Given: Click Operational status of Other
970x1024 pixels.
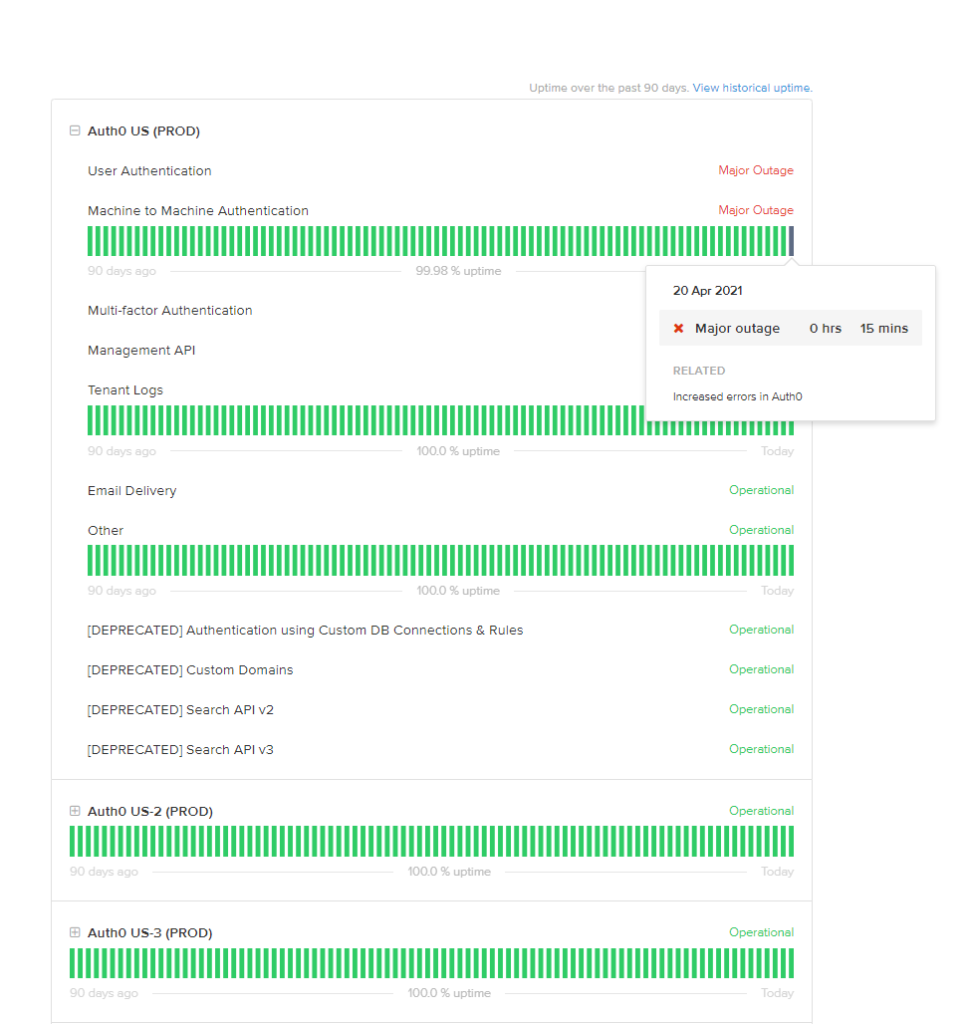Looking at the screenshot, I should [x=761, y=530].
